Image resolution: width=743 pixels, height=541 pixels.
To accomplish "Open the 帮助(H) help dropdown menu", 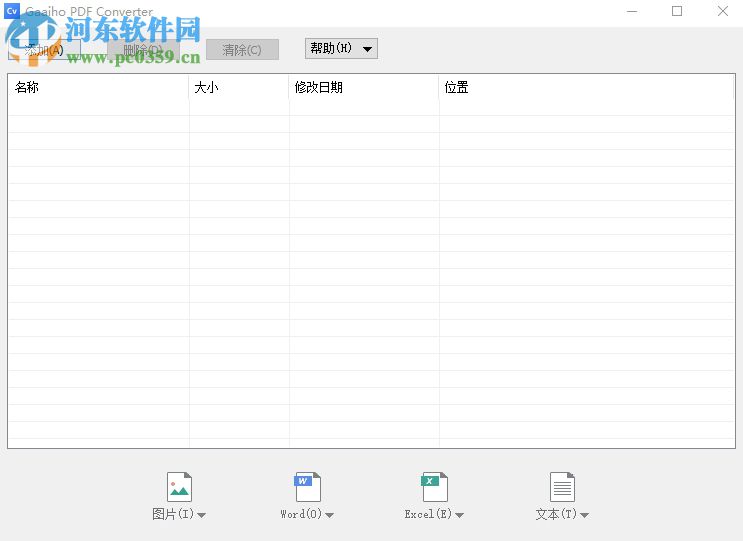I will click(341, 49).
